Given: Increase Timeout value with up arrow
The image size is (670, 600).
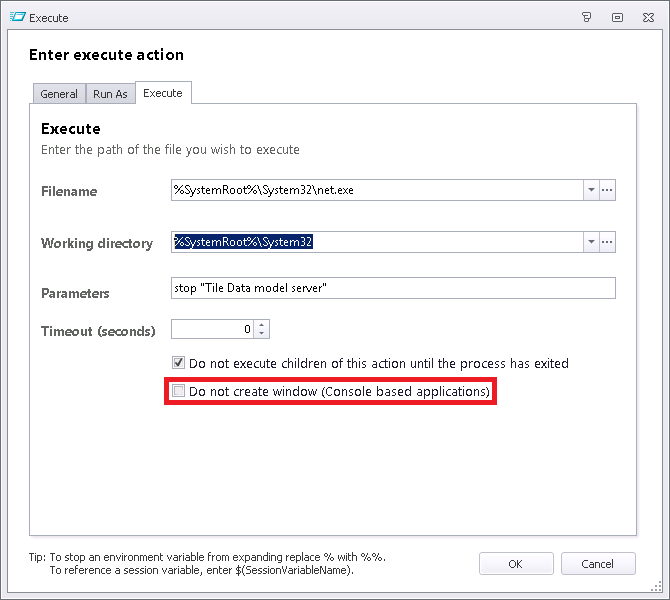Looking at the screenshot, I should point(262,325).
